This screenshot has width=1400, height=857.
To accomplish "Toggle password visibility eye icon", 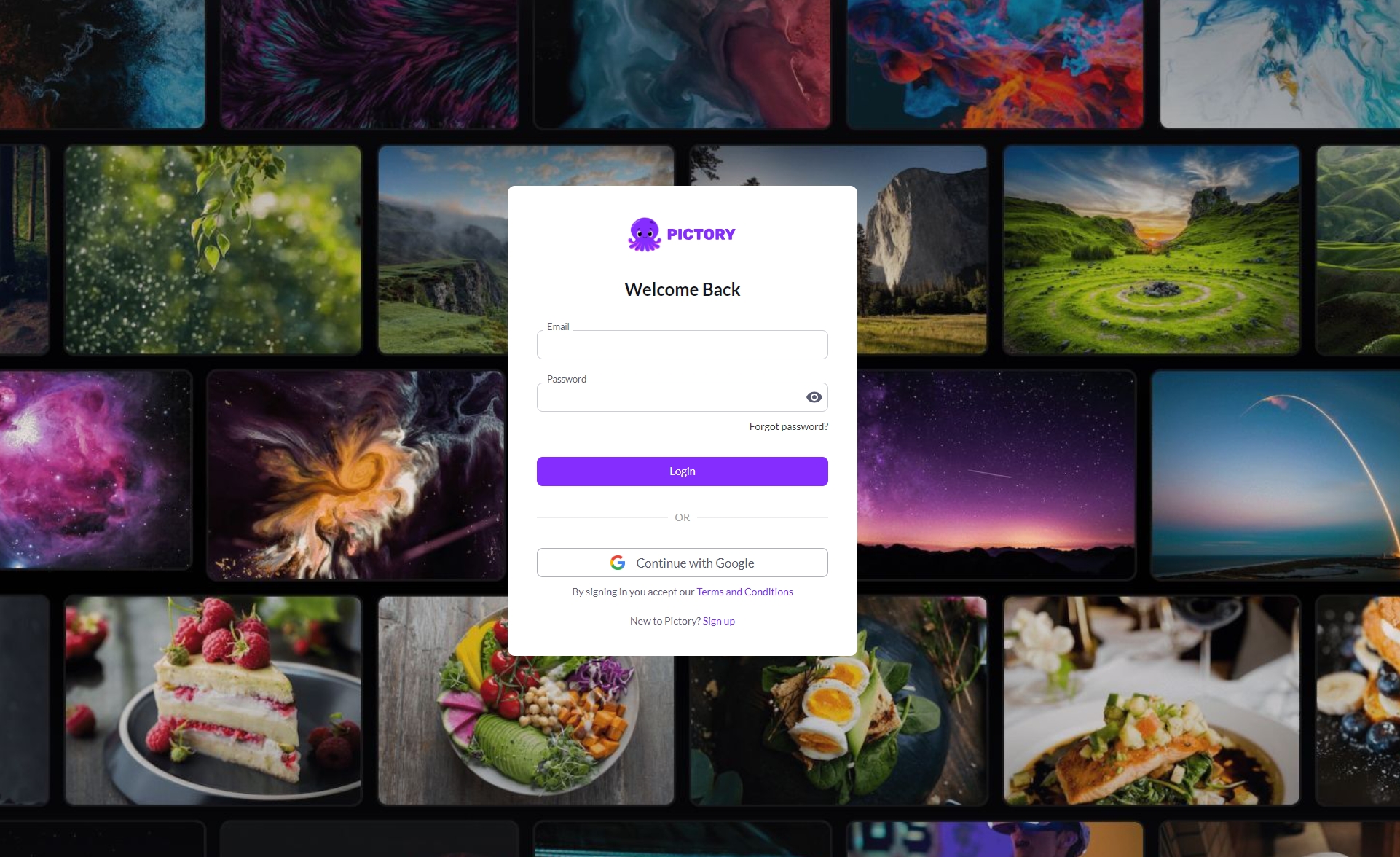I will tap(814, 397).
